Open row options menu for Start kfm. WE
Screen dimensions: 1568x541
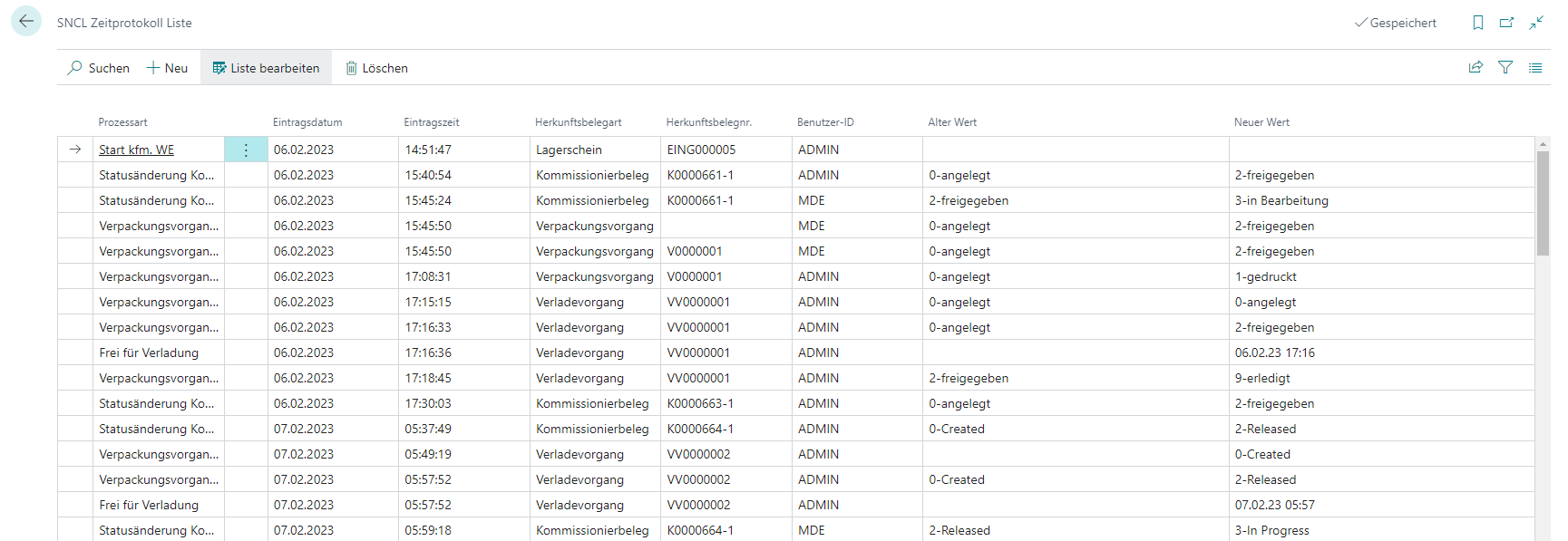coord(246,150)
